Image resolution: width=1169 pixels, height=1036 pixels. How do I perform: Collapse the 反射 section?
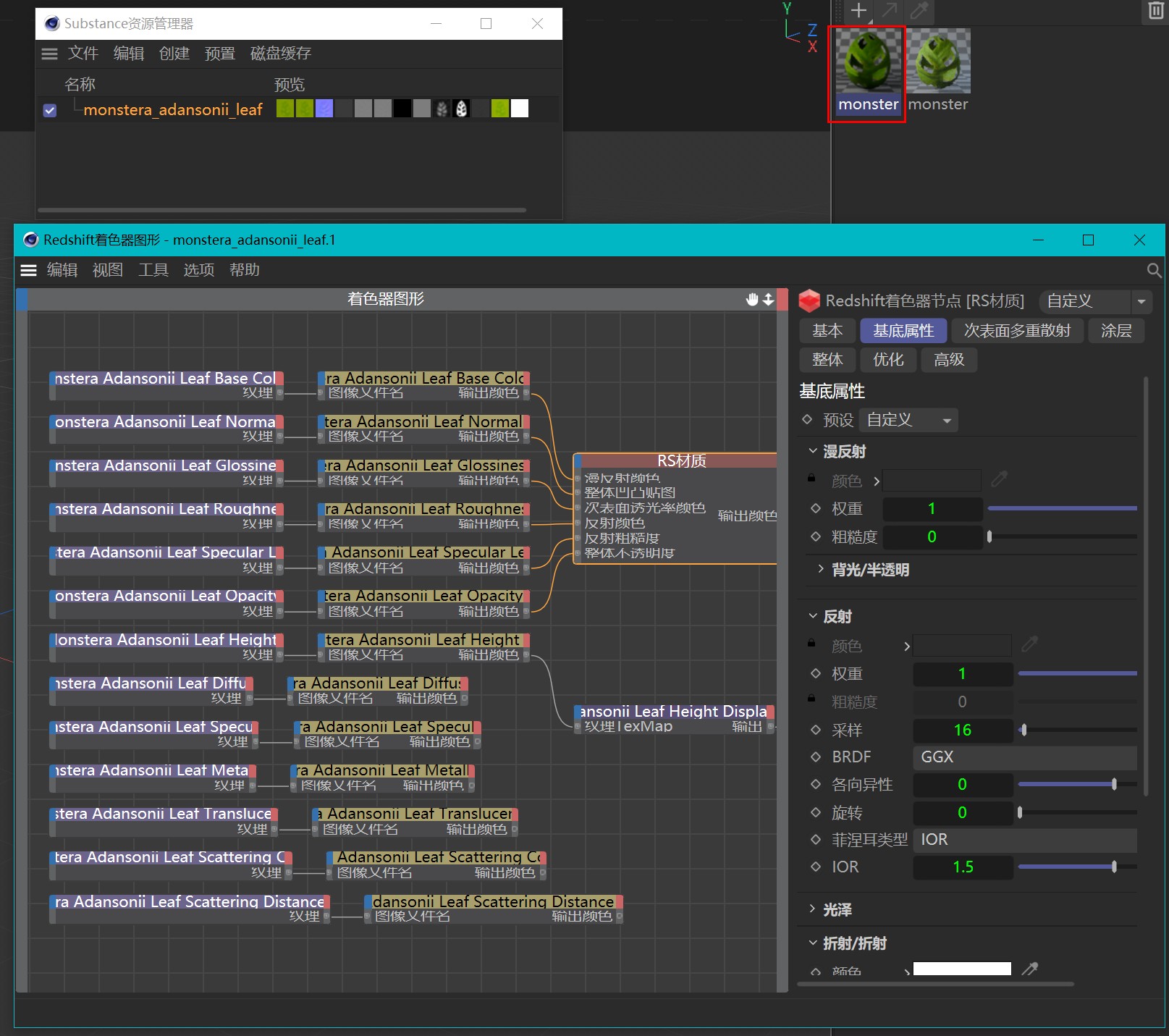pyautogui.click(x=813, y=616)
